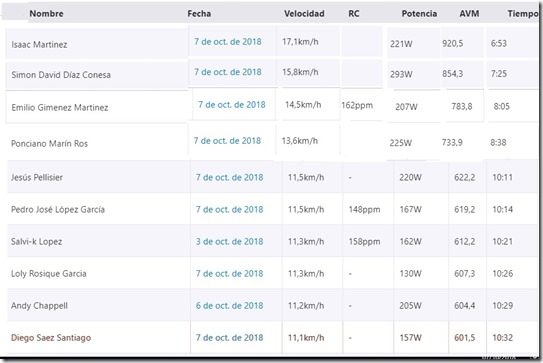The image size is (543, 363).
Task: Click the 11,2km/h speed value
Action: pyautogui.click(x=306, y=306)
